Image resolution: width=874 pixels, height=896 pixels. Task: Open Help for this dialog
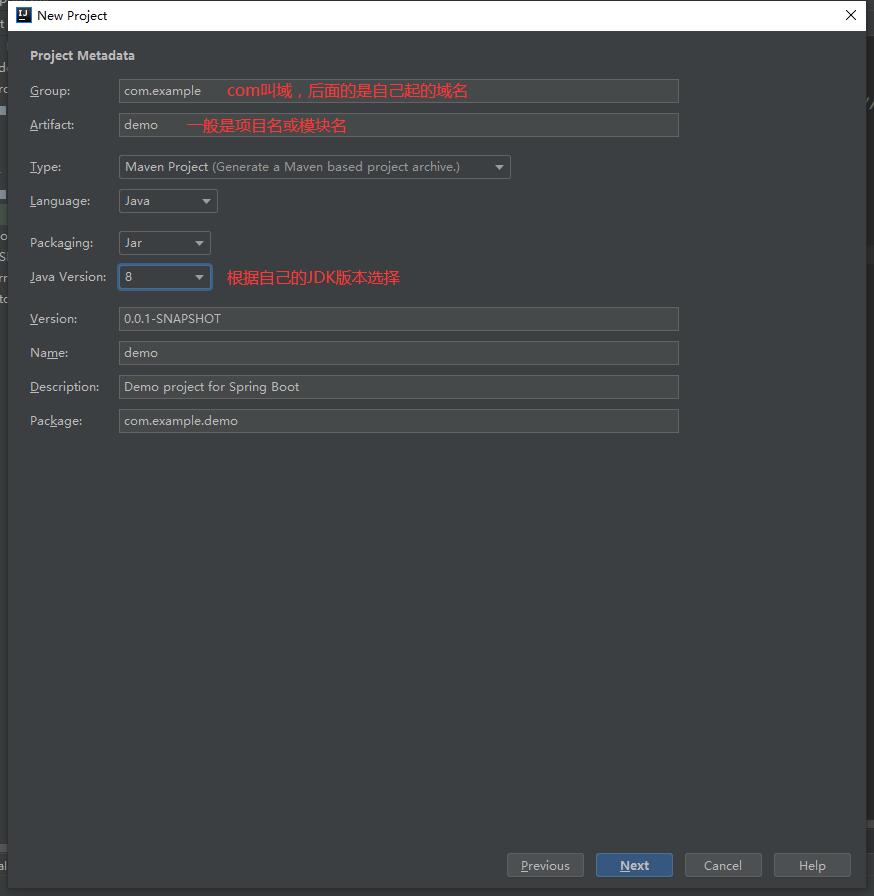click(x=812, y=865)
